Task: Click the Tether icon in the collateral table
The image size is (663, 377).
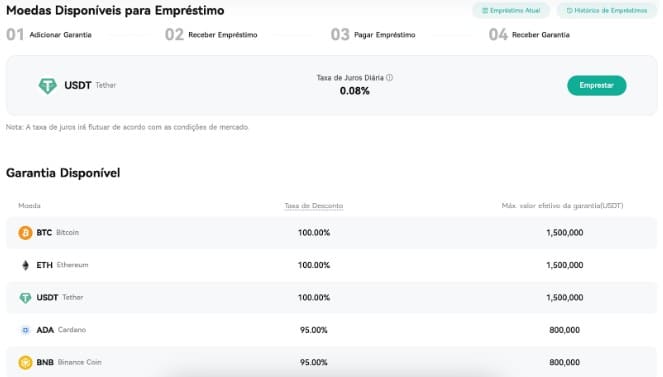Action: coord(25,298)
